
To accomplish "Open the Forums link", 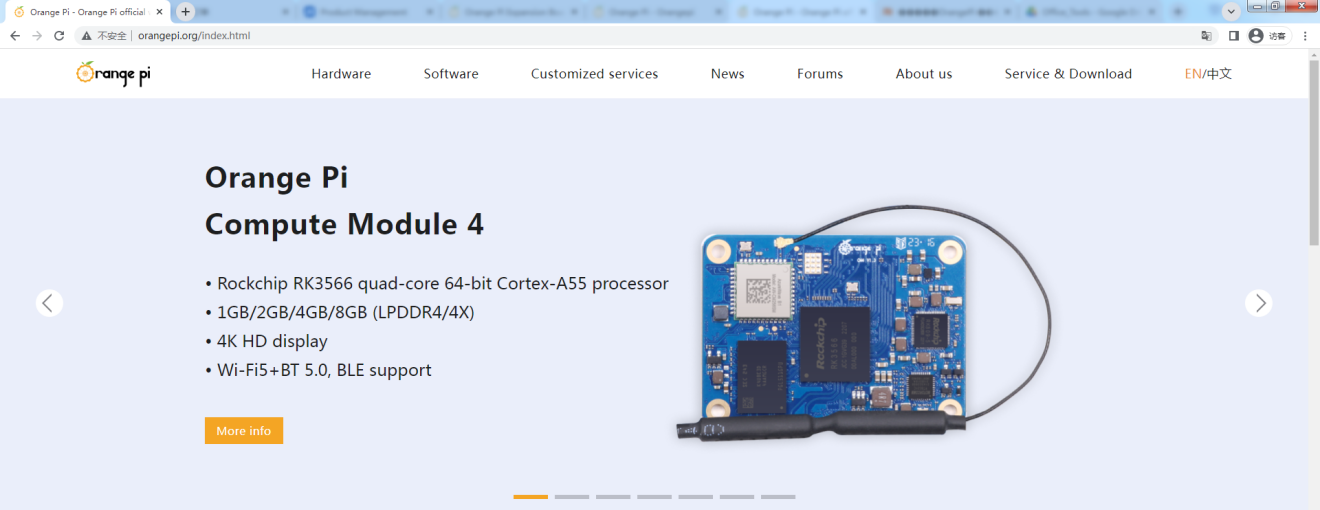I will point(820,74).
